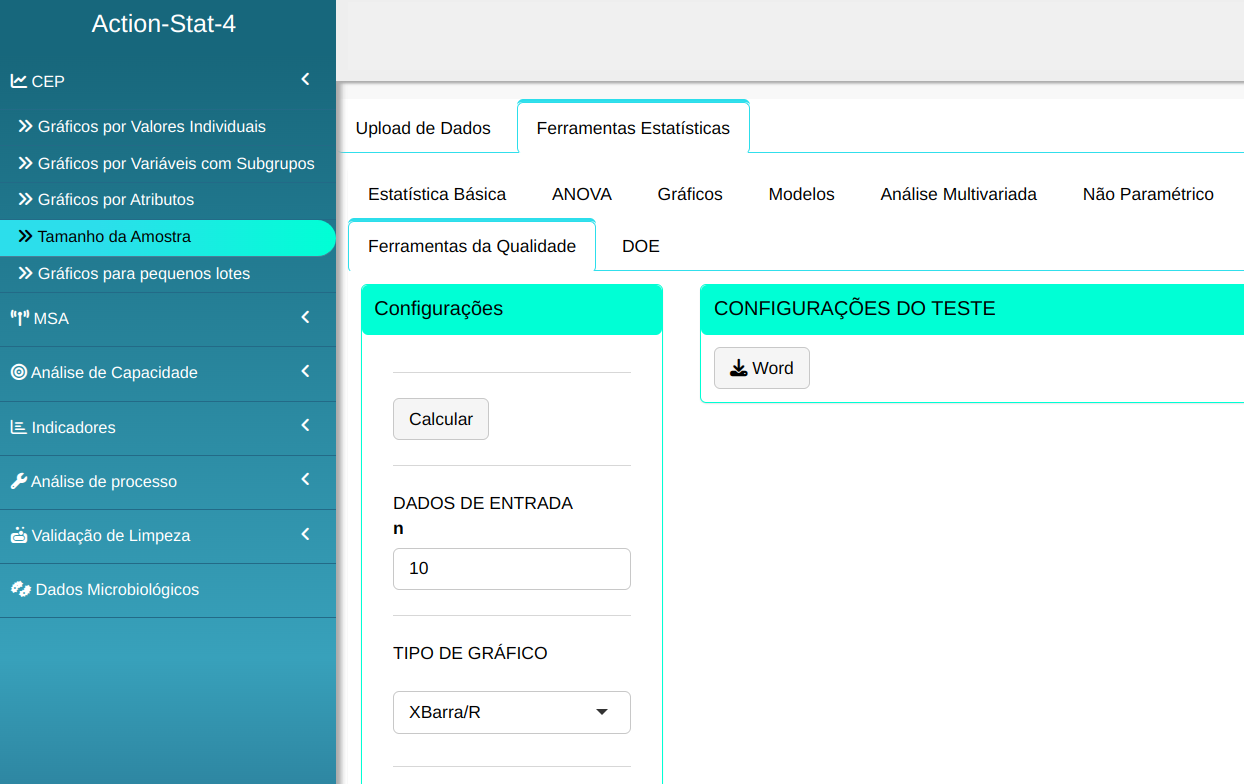Click the Indicadores bar chart icon
Image resolution: width=1244 pixels, height=784 pixels.
[x=19, y=427]
